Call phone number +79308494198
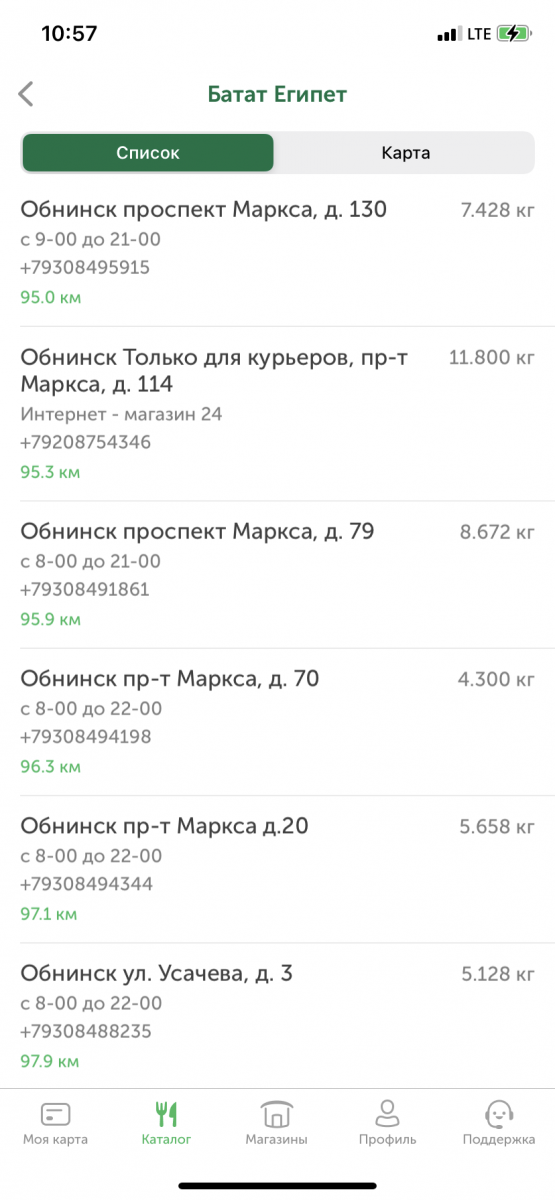The width and height of the screenshot is (555, 1200). [x=85, y=737]
